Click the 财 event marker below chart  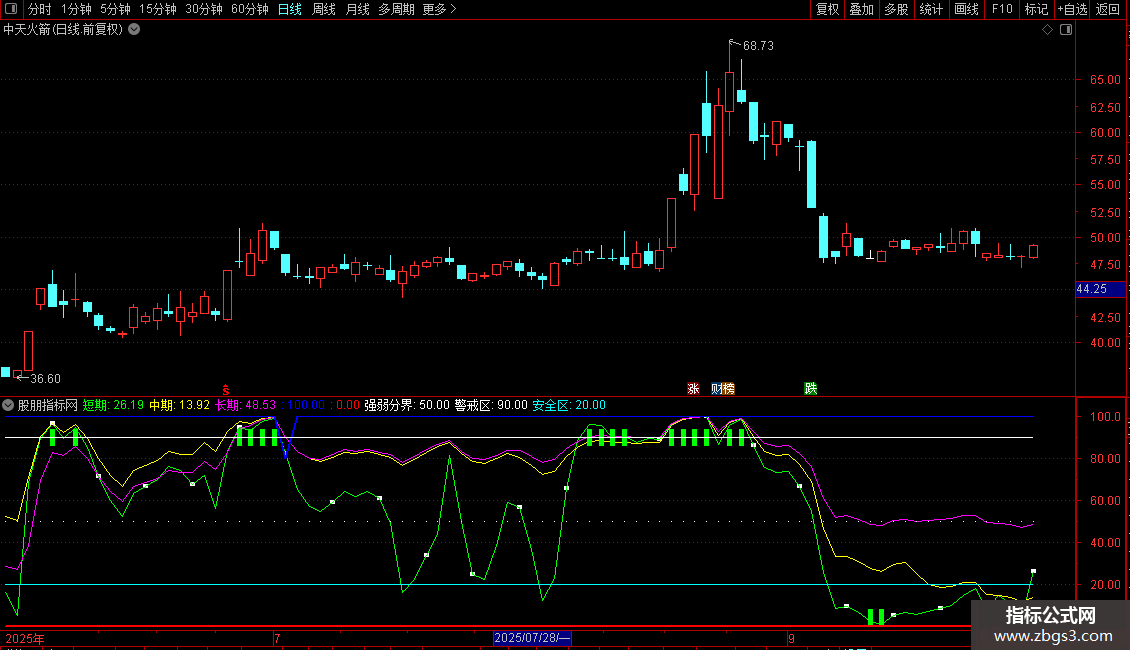pyautogui.click(x=717, y=388)
